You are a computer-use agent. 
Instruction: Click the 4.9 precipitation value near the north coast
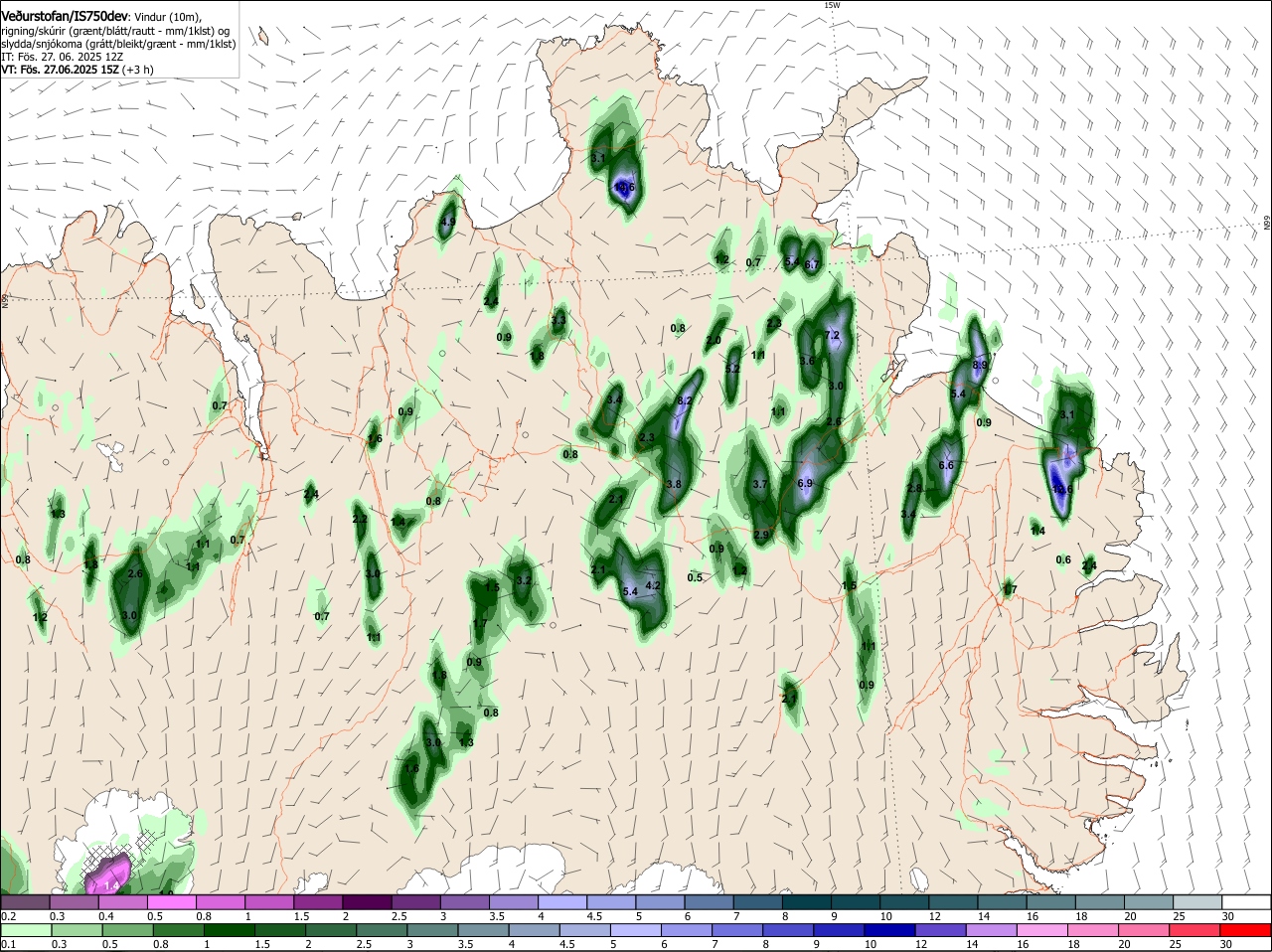point(448,223)
